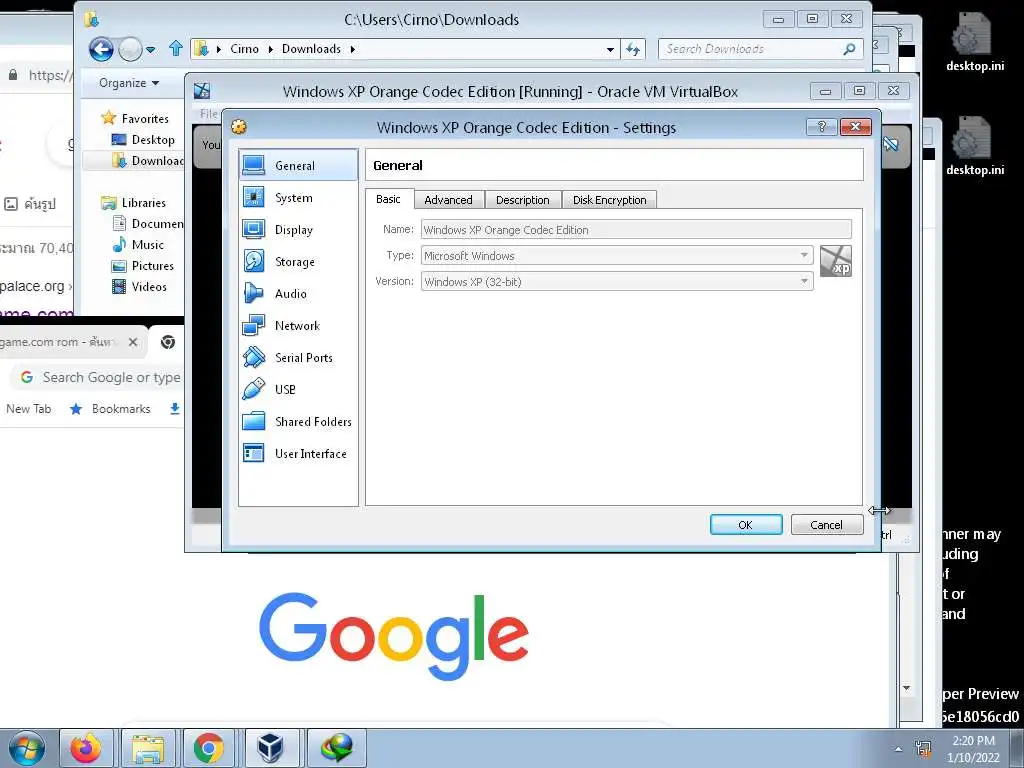Expand the arrow after Downloads in breadcrumb
Viewport: 1024px width, 768px height.
pos(353,49)
